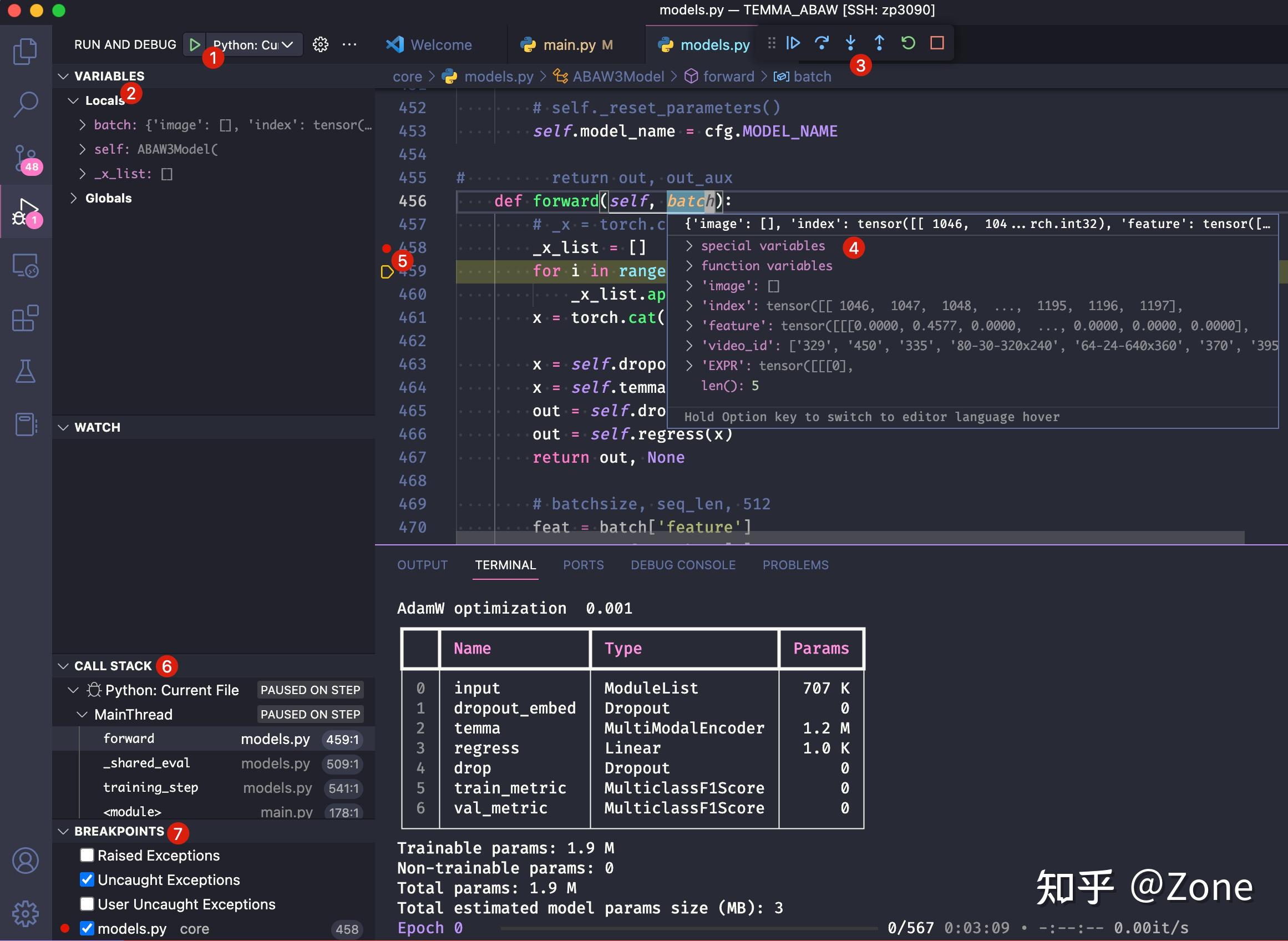Click Step Over in the debug toolbar
This screenshot has height=941, width=1288.
point(822,43)
